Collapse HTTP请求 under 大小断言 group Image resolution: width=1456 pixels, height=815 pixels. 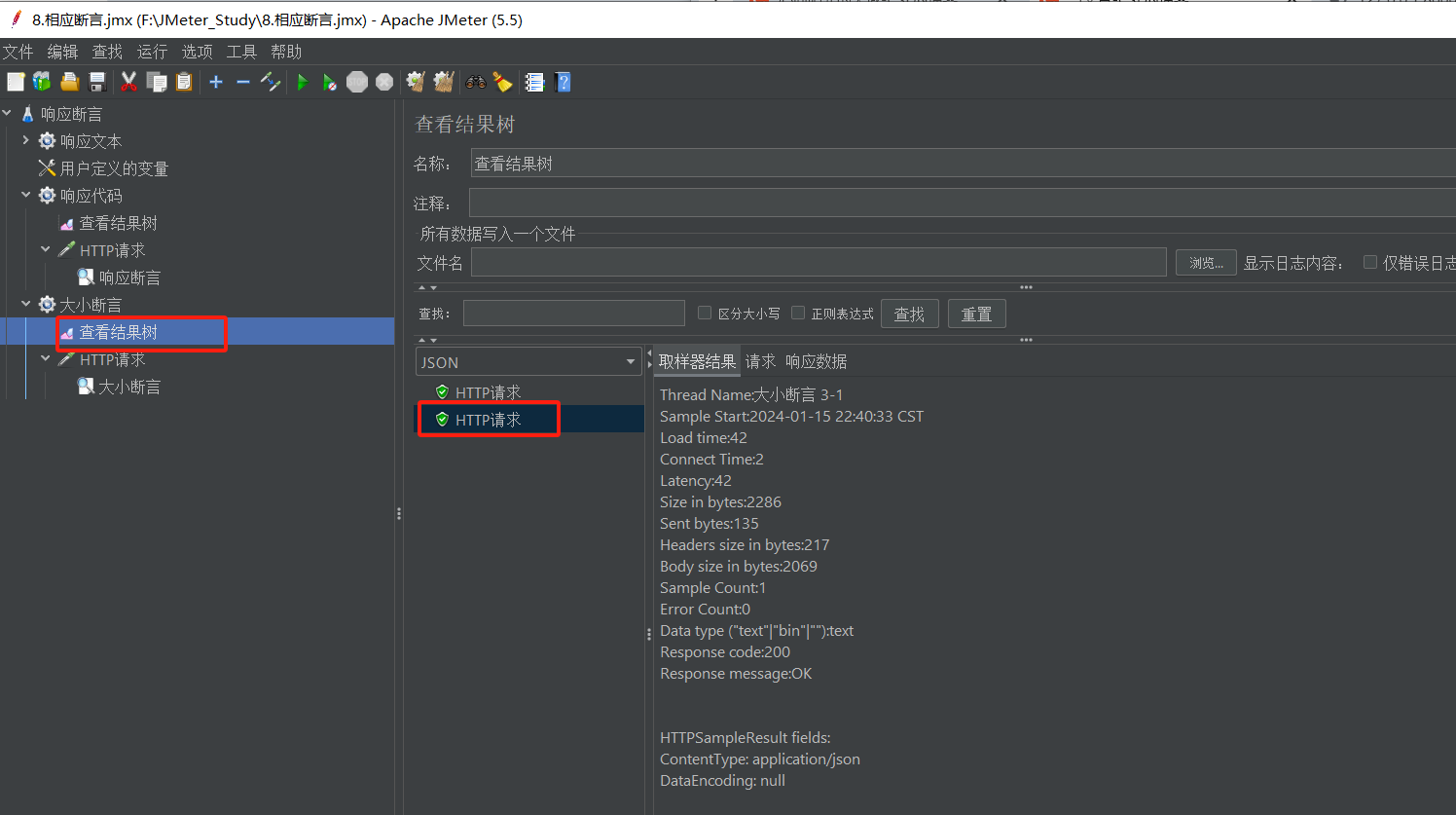click(x=46, y=358)
